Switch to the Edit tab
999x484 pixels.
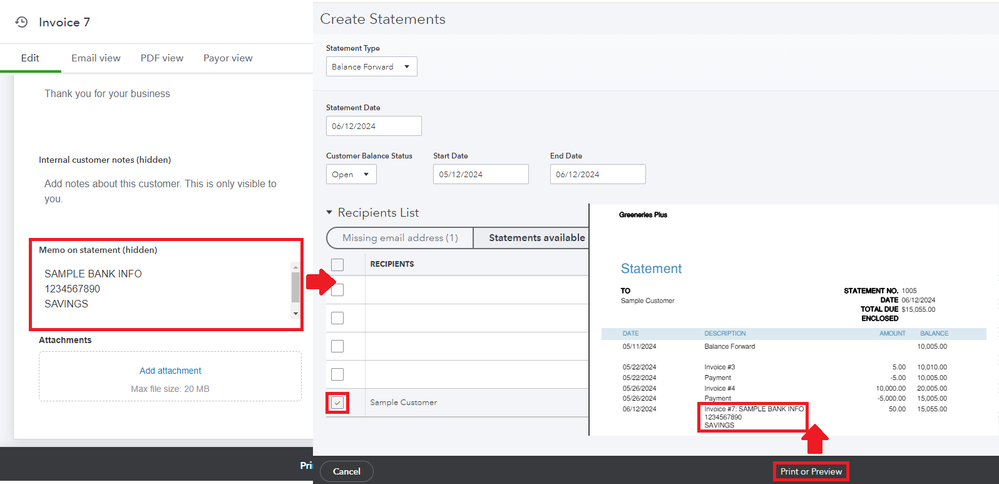(30, 58)
